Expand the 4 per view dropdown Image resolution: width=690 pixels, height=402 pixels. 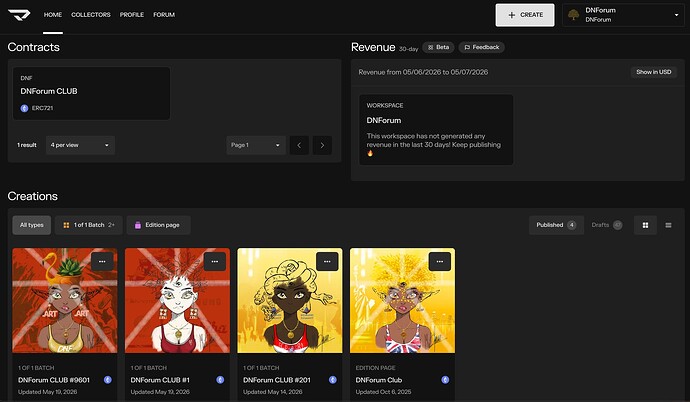80,145
